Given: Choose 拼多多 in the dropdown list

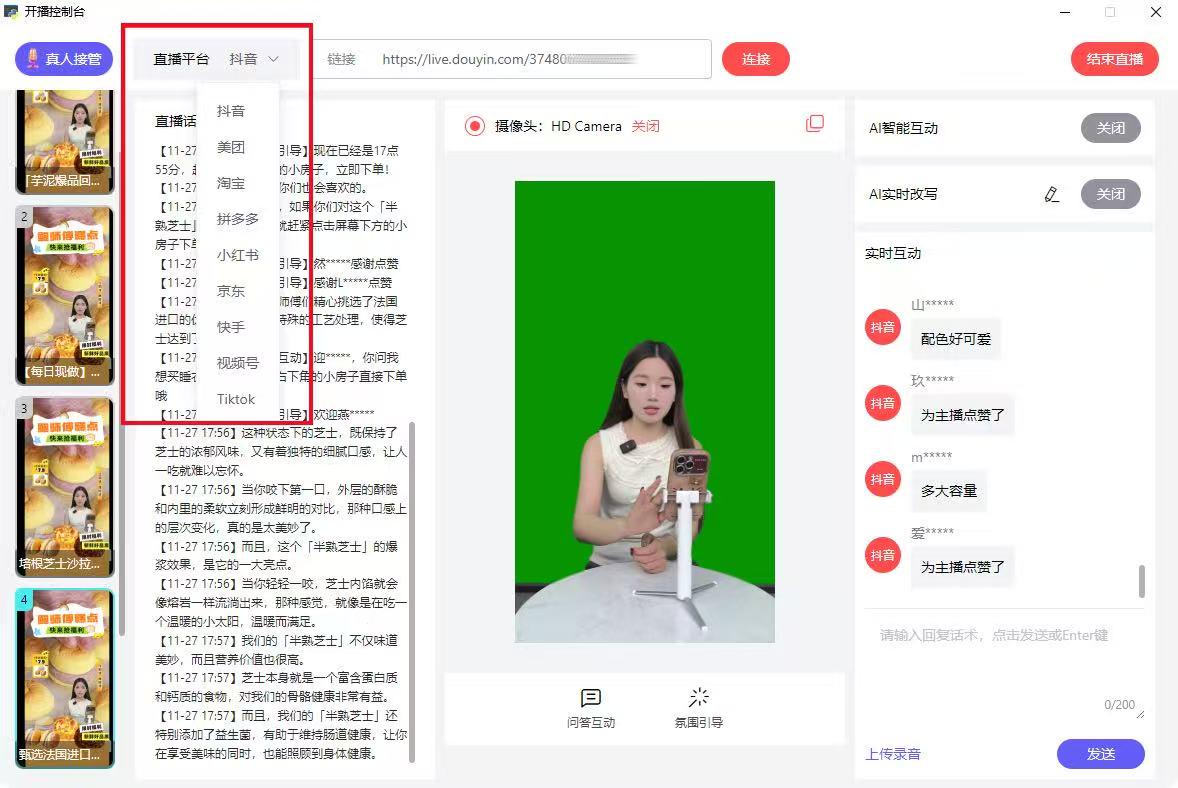Looking at the screenshot, I should point(237,219).
